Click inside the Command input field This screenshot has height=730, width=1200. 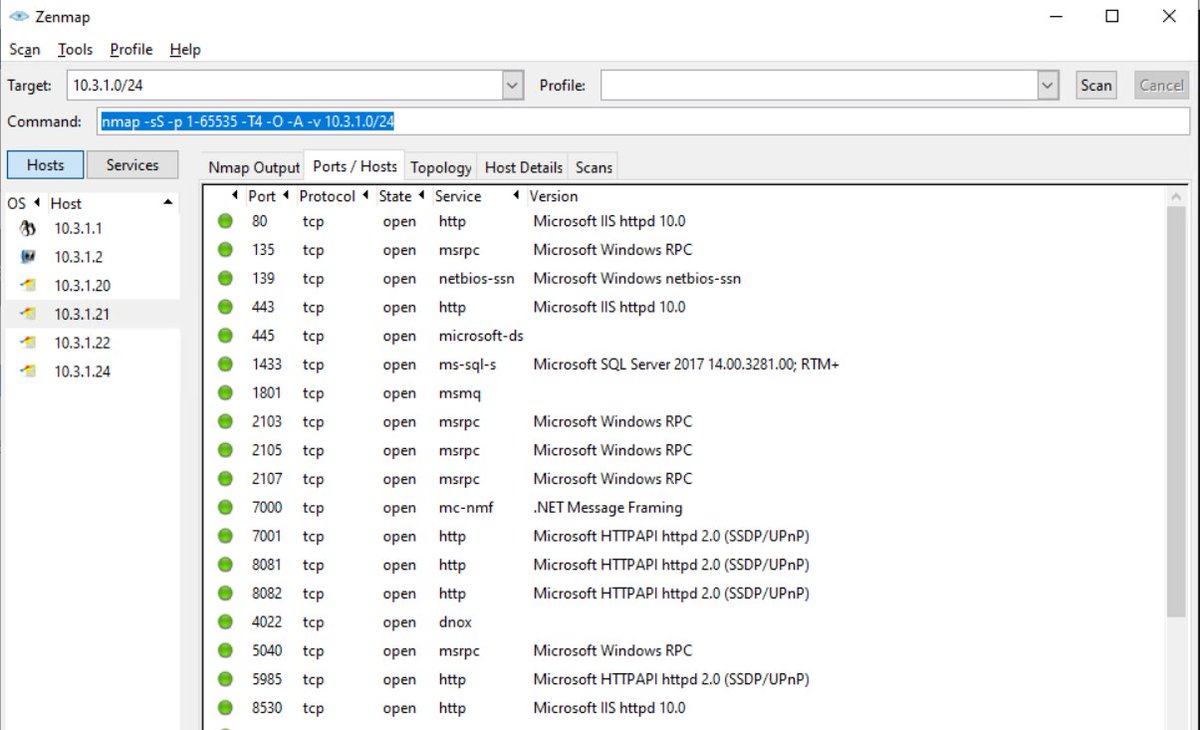pyautogui.click(x=643, y=122)
